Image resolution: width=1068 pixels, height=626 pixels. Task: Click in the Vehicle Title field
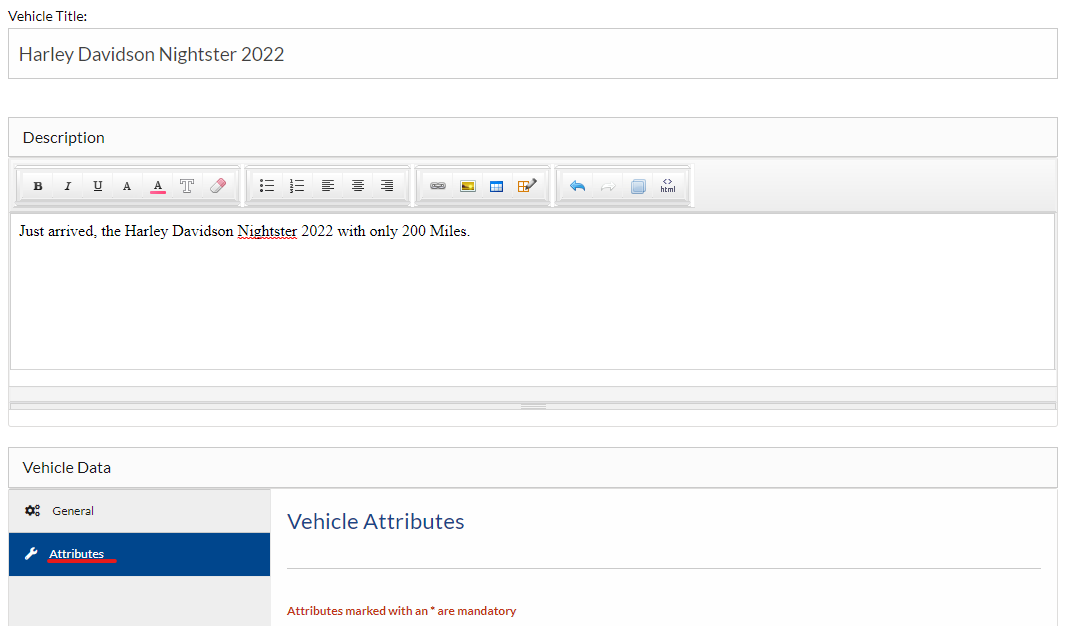pos(532,54)
